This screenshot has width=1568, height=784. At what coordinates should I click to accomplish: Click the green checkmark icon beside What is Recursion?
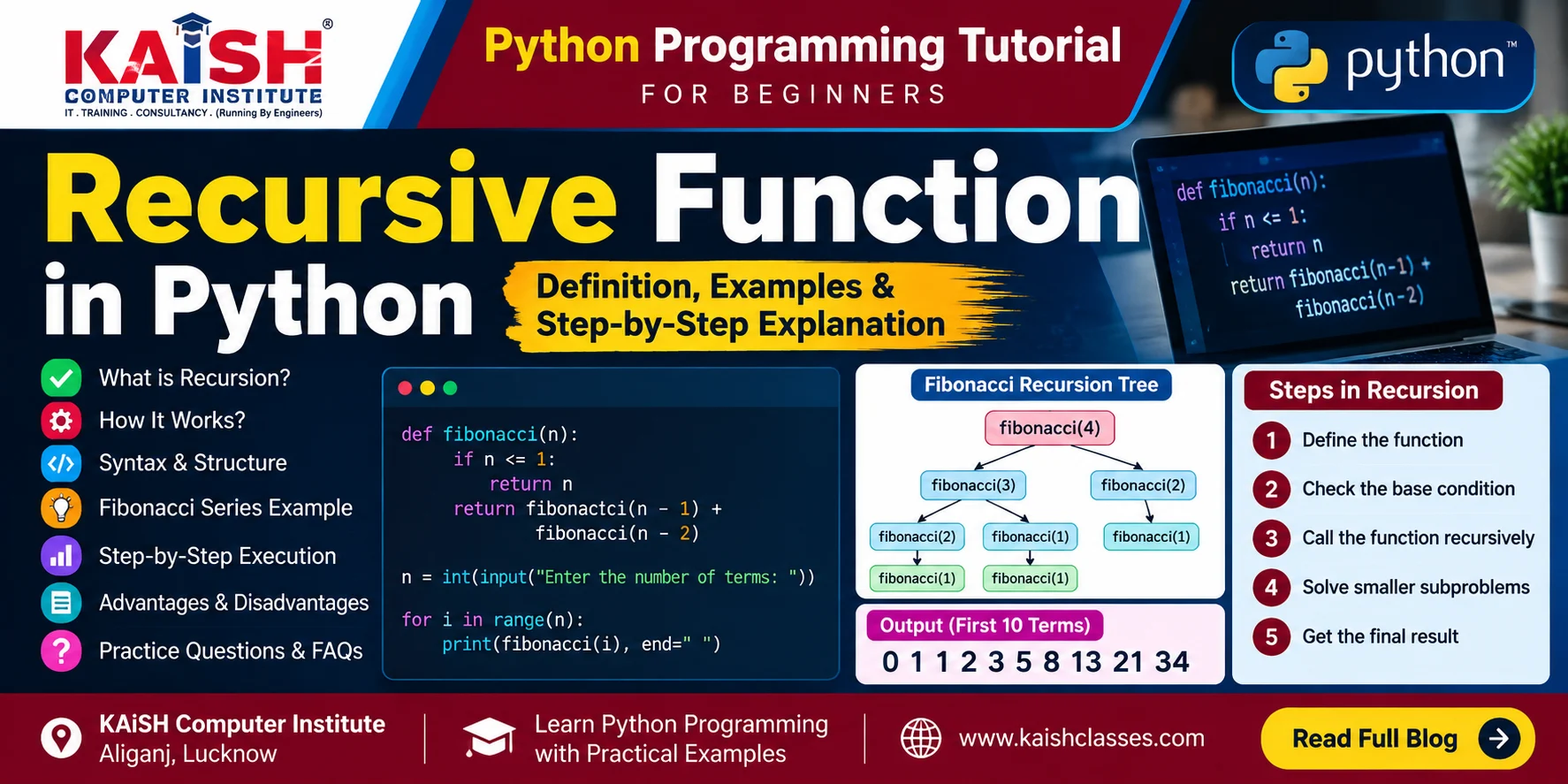[x=61, y=378]
